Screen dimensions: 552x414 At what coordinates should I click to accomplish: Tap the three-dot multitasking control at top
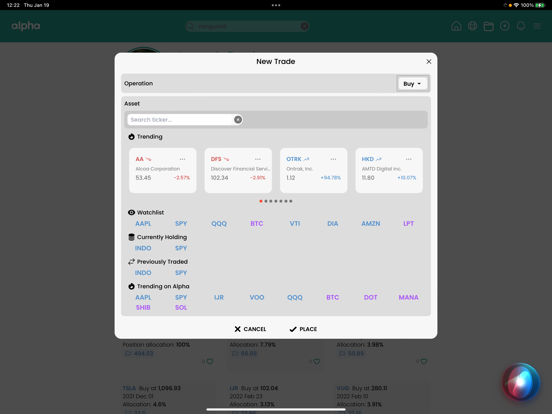click(x=276, y=5)
